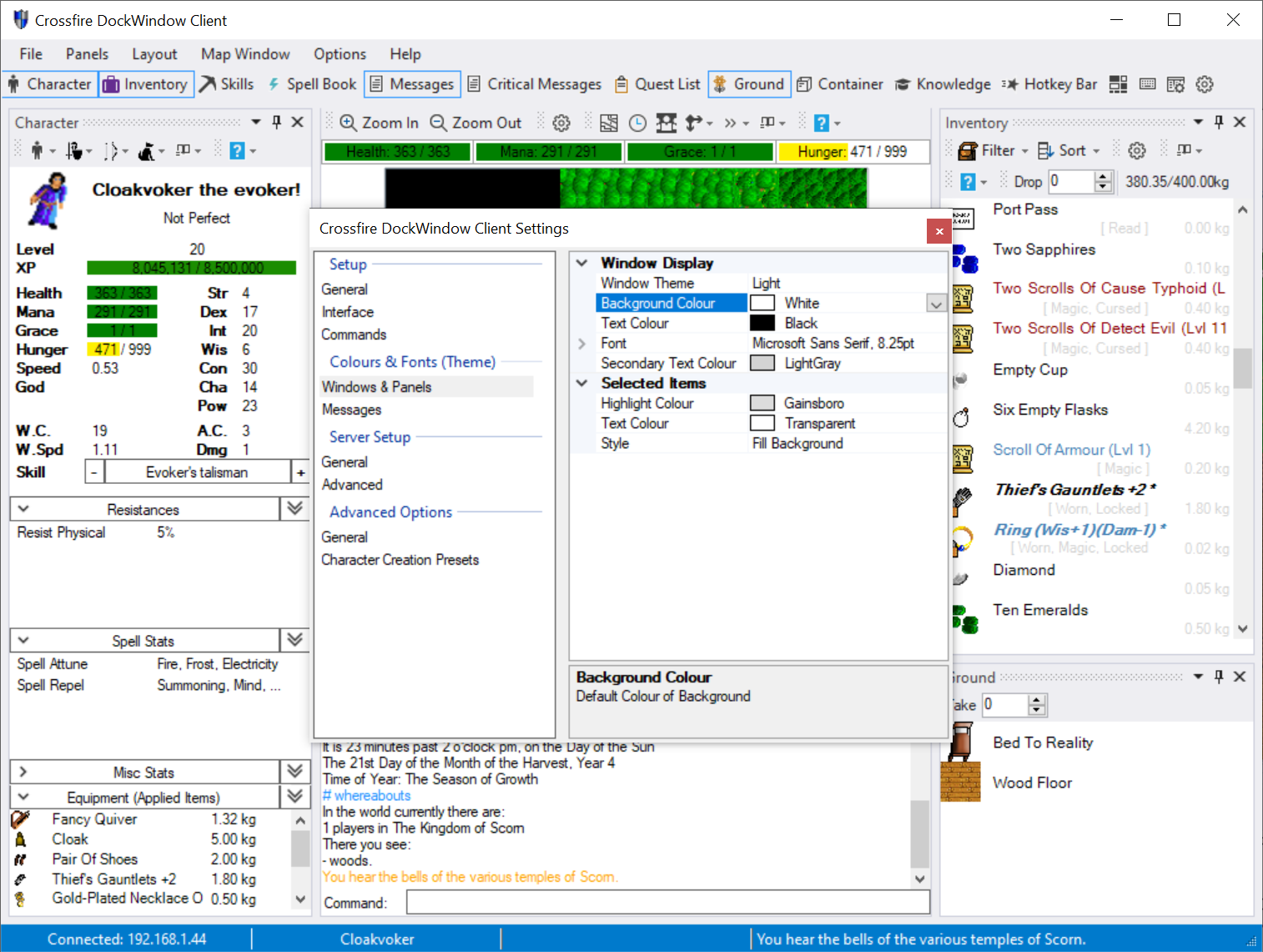Click the Drop quantity field
The height and width of the screenshot is (952, 1263).
click(1071, 181)
